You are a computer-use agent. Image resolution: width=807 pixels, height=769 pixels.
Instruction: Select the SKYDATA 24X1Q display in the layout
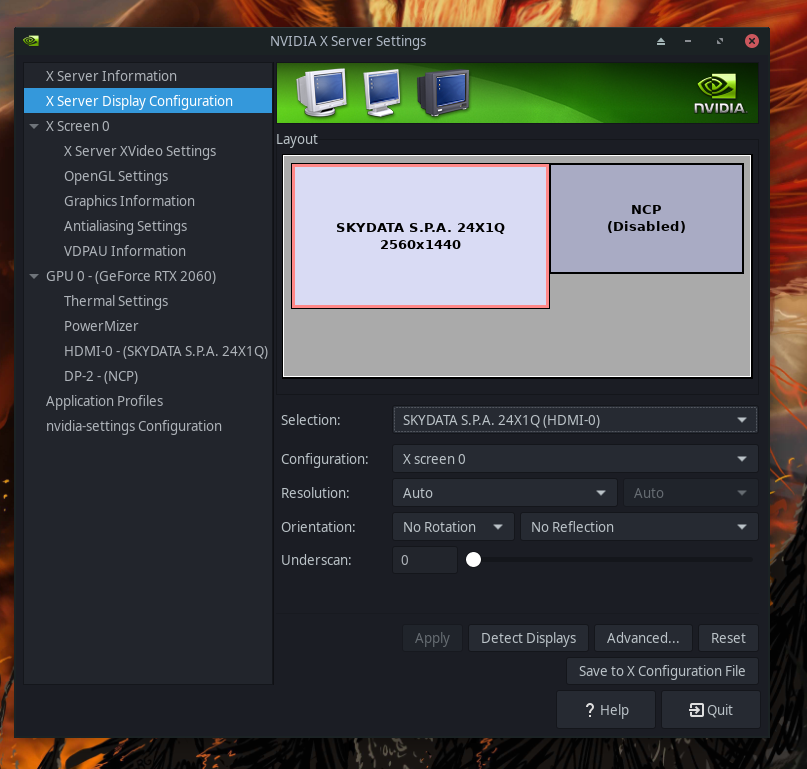[x=420, y=235]
